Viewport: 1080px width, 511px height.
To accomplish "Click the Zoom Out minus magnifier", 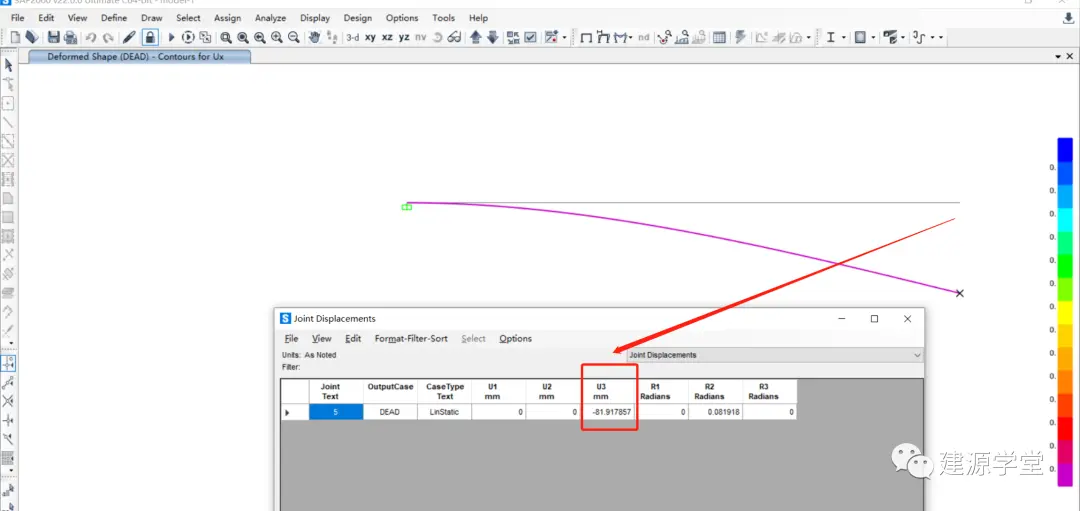I will (x=293, y=38).
